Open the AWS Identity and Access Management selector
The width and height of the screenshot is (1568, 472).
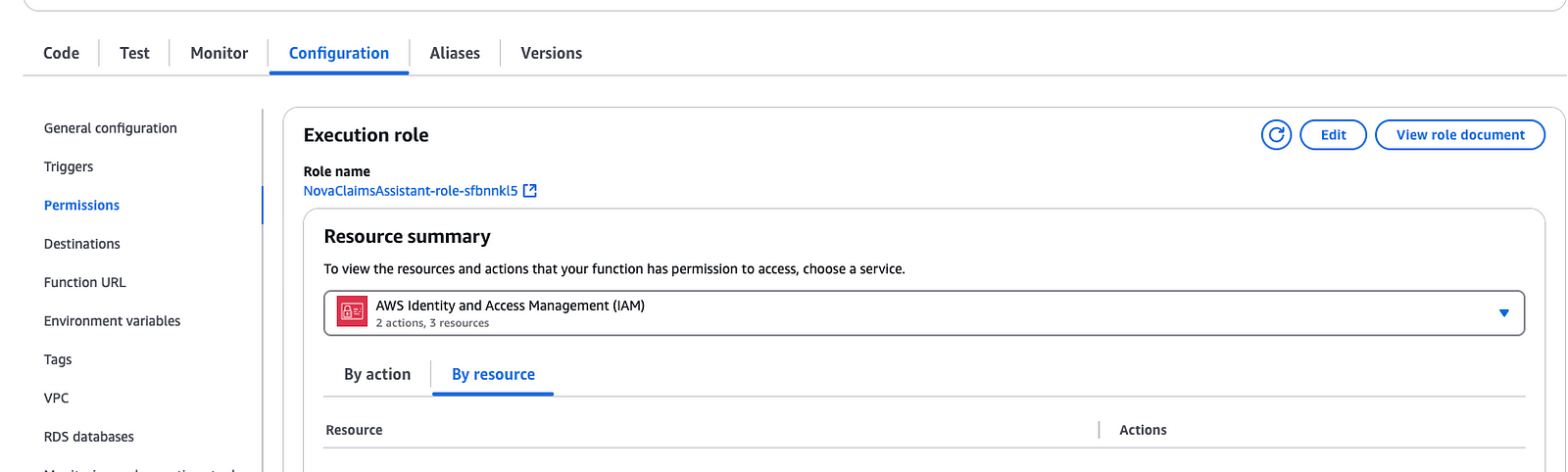924,313
